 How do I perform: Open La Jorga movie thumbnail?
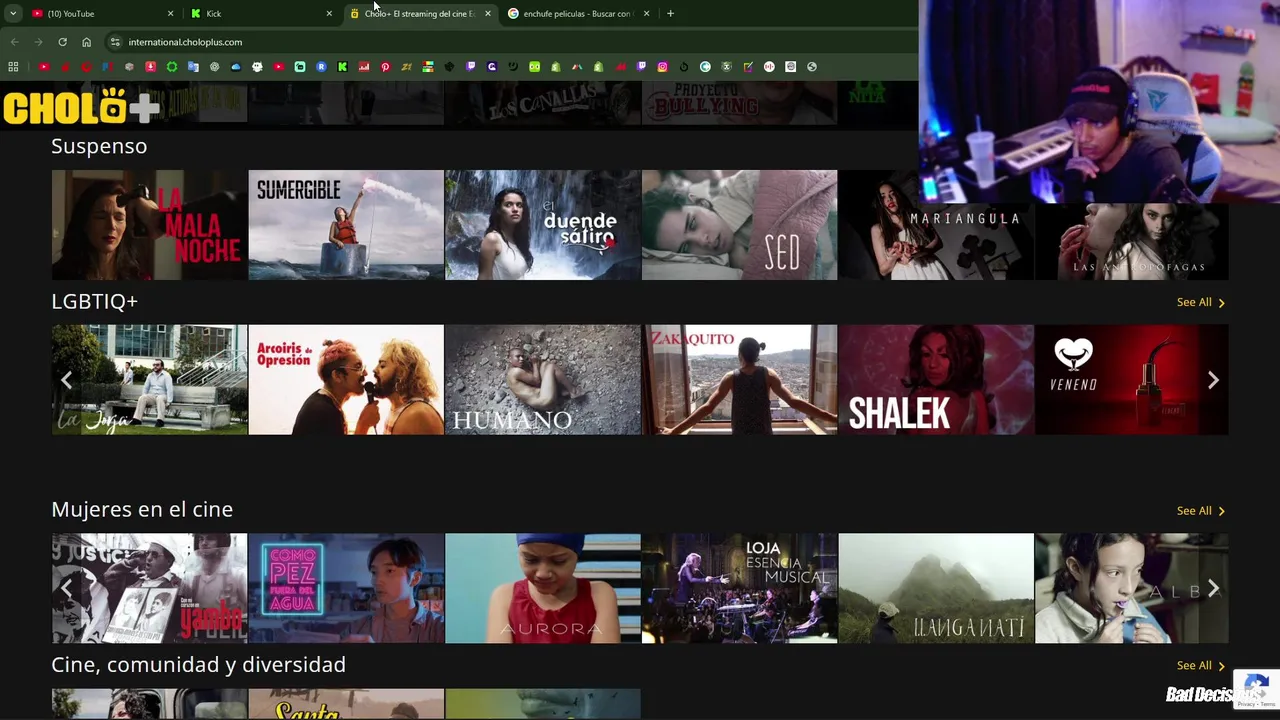point(149,380)
